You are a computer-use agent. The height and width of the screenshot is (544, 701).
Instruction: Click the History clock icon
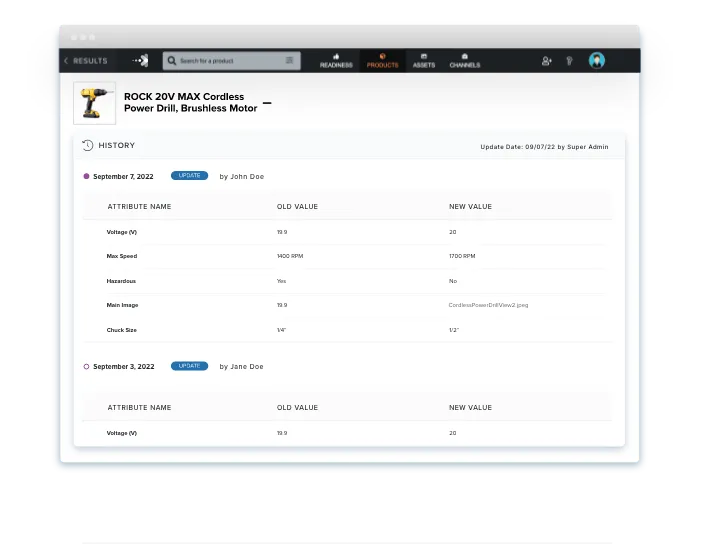click(x=88, y=145)
